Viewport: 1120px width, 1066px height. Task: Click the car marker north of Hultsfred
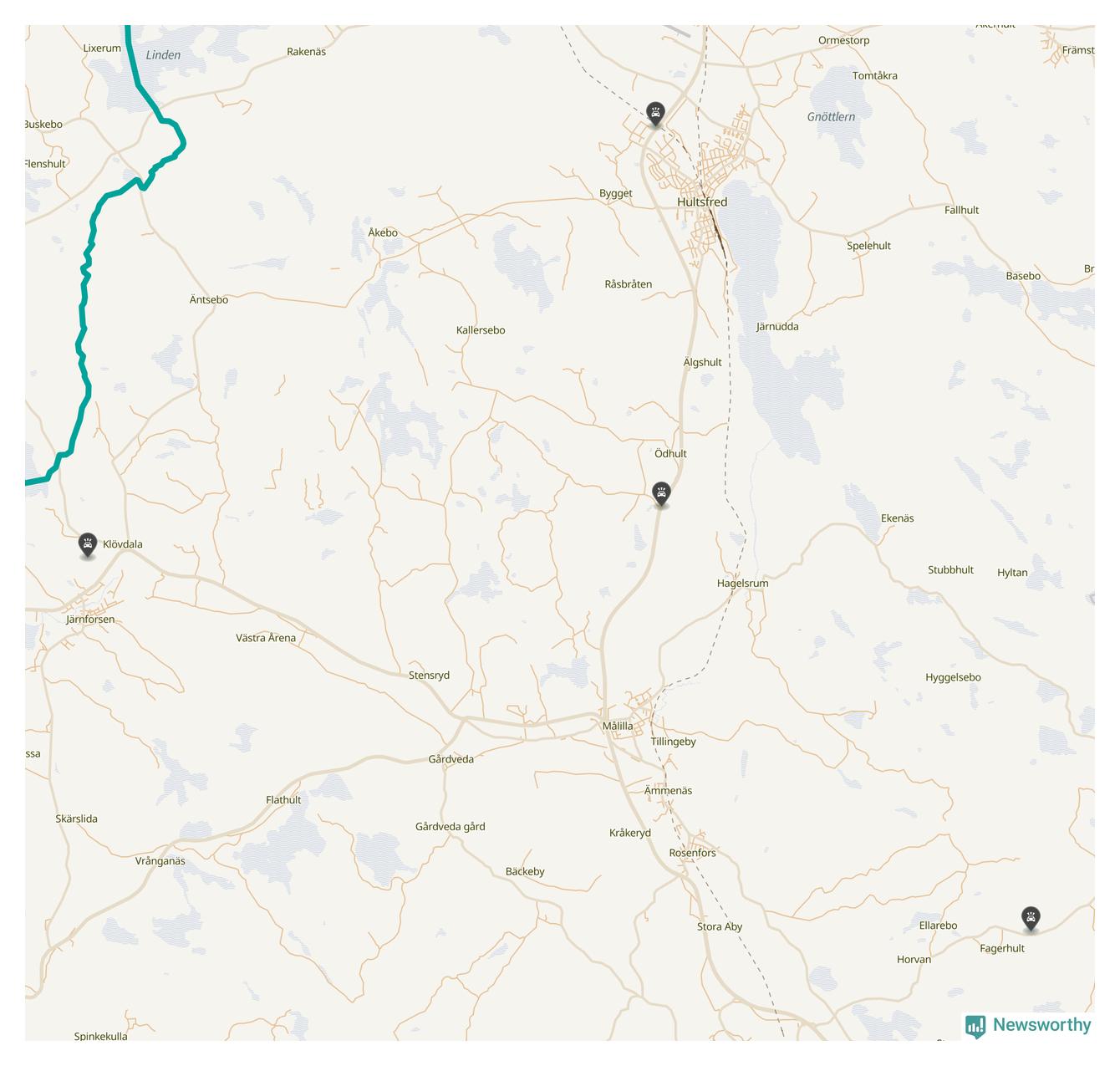[656, 114]
